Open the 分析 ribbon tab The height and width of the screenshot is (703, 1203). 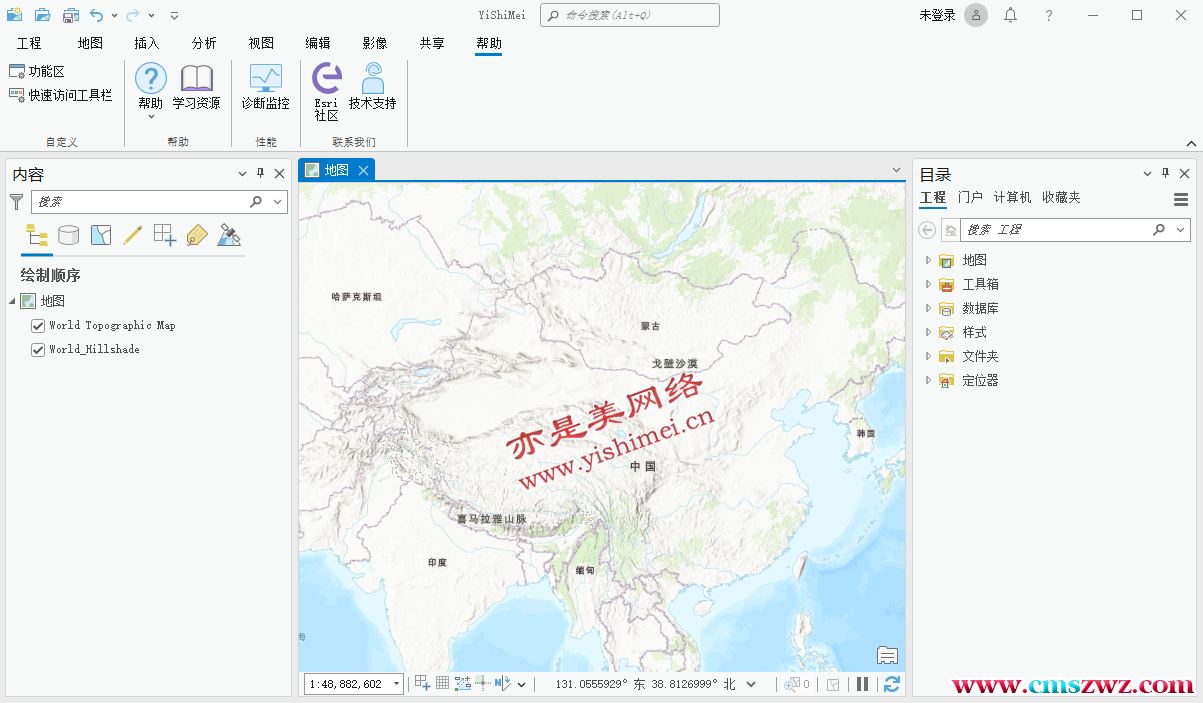(x=204, y=43)
